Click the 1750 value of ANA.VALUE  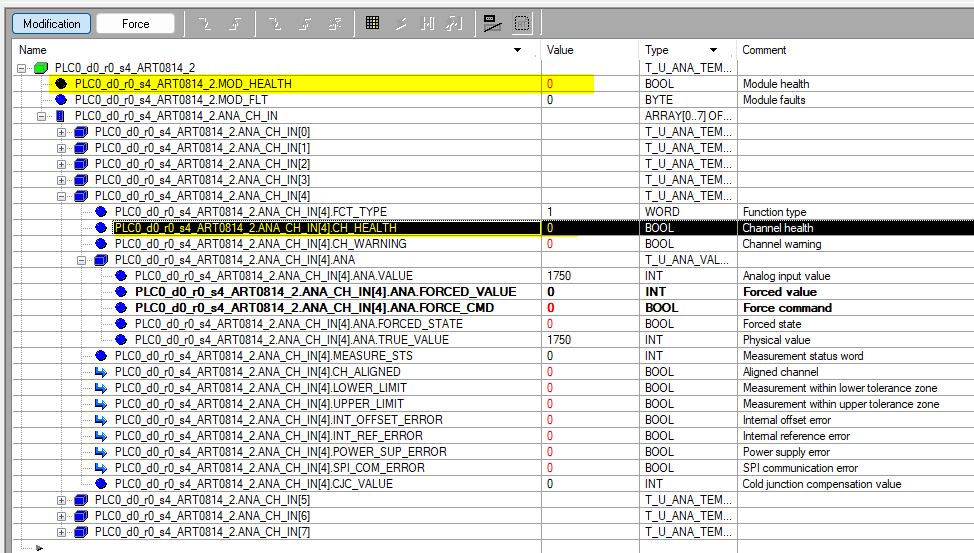pos(558,276)
